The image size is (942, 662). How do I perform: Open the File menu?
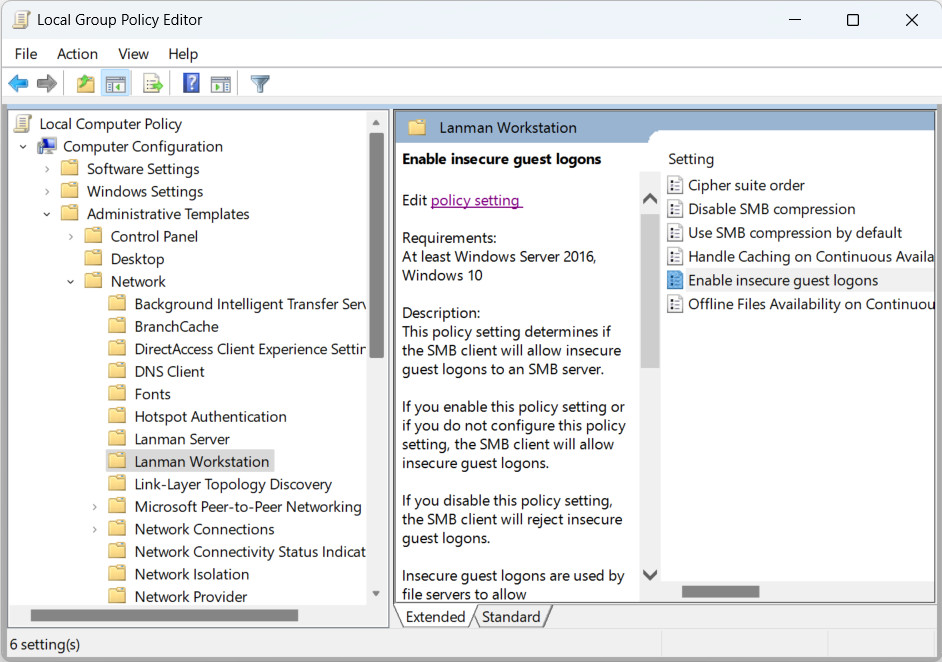(26, 54)
